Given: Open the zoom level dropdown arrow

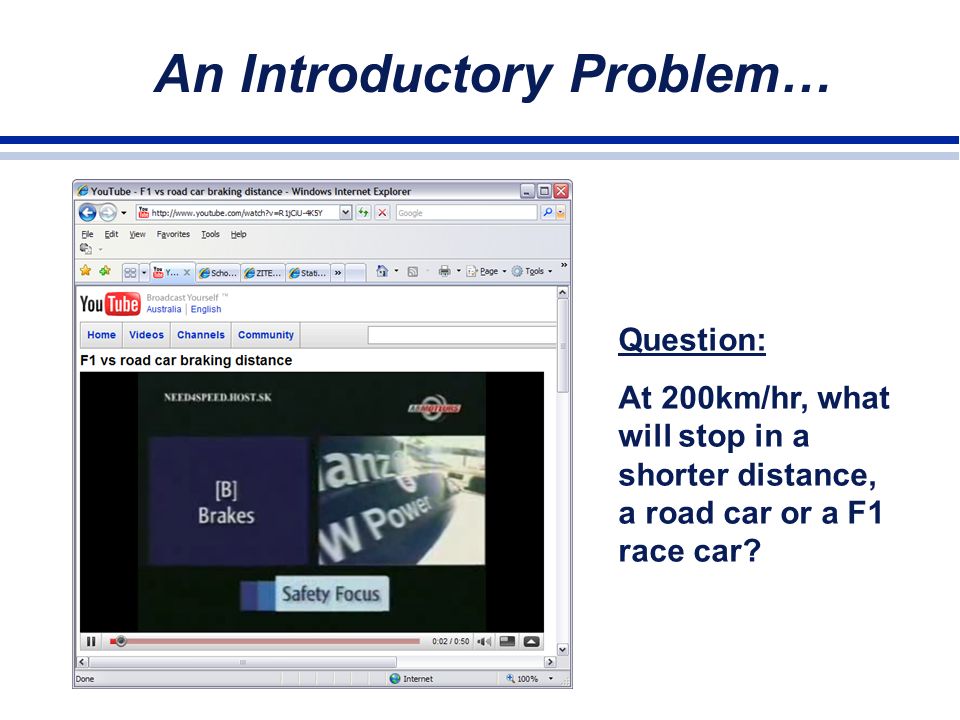Looking at the screenshot, I should coord(550,678).
